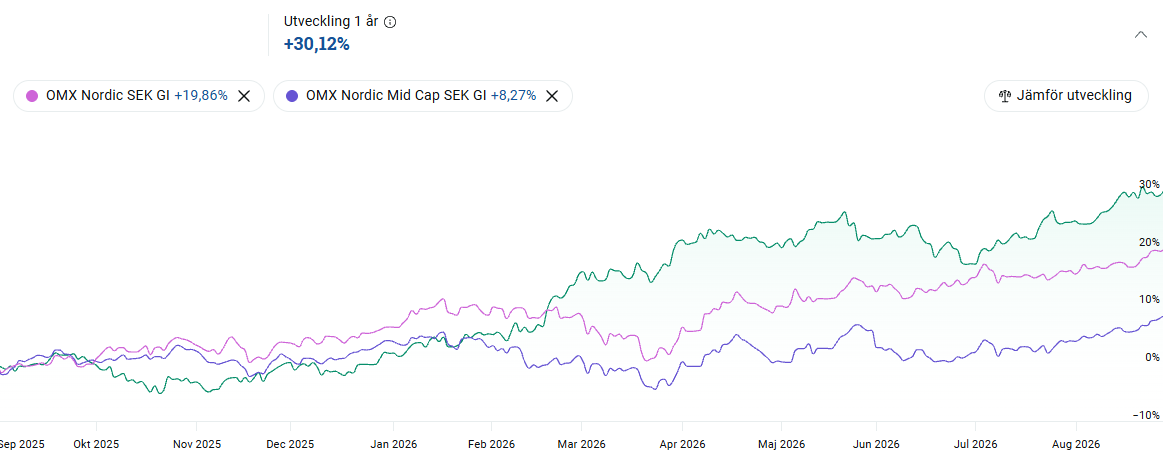Screen dimensions: 1163x453
Task: Click the 30% label on the y-axis
Action: click(1150, 184)
